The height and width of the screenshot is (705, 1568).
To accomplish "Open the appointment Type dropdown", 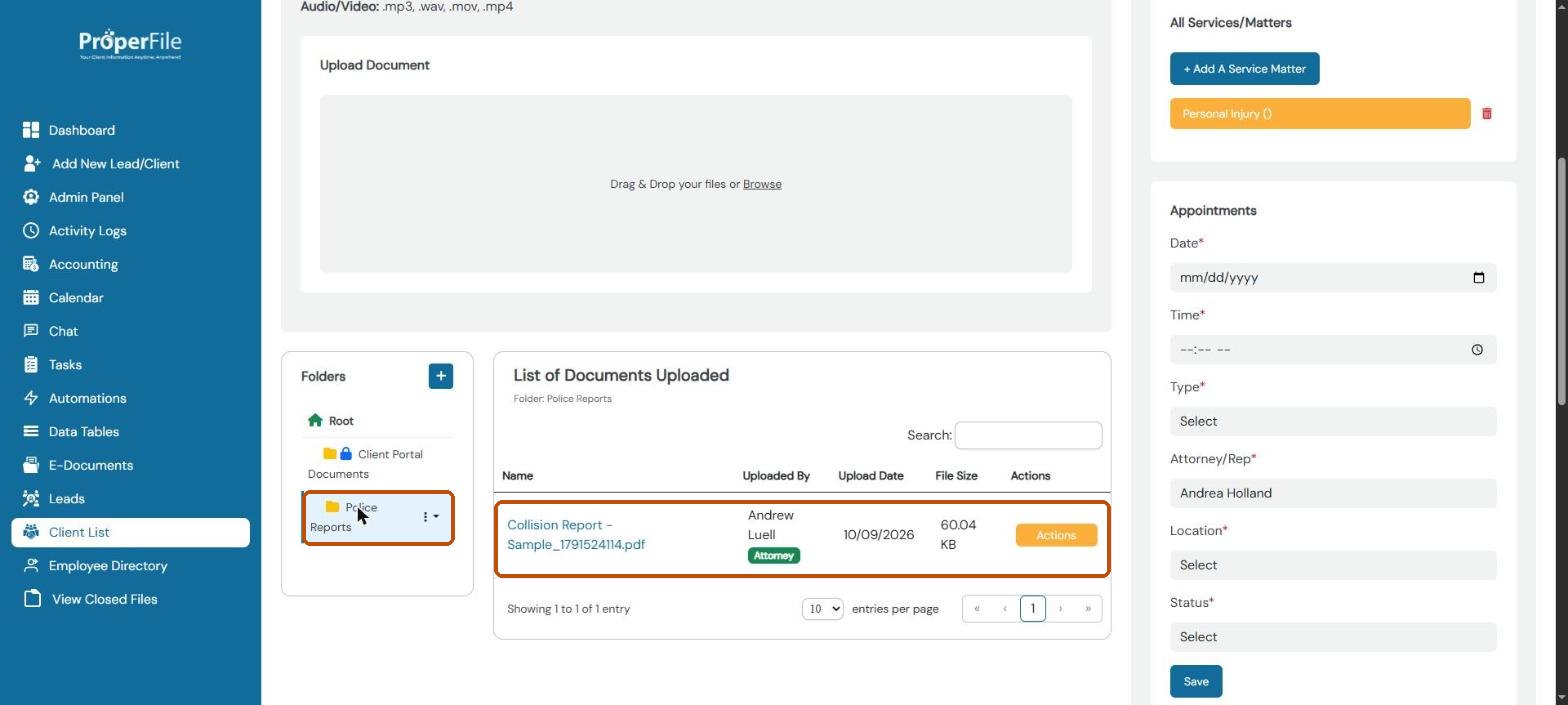I will pyautogui.click(x=1333, y=421).
